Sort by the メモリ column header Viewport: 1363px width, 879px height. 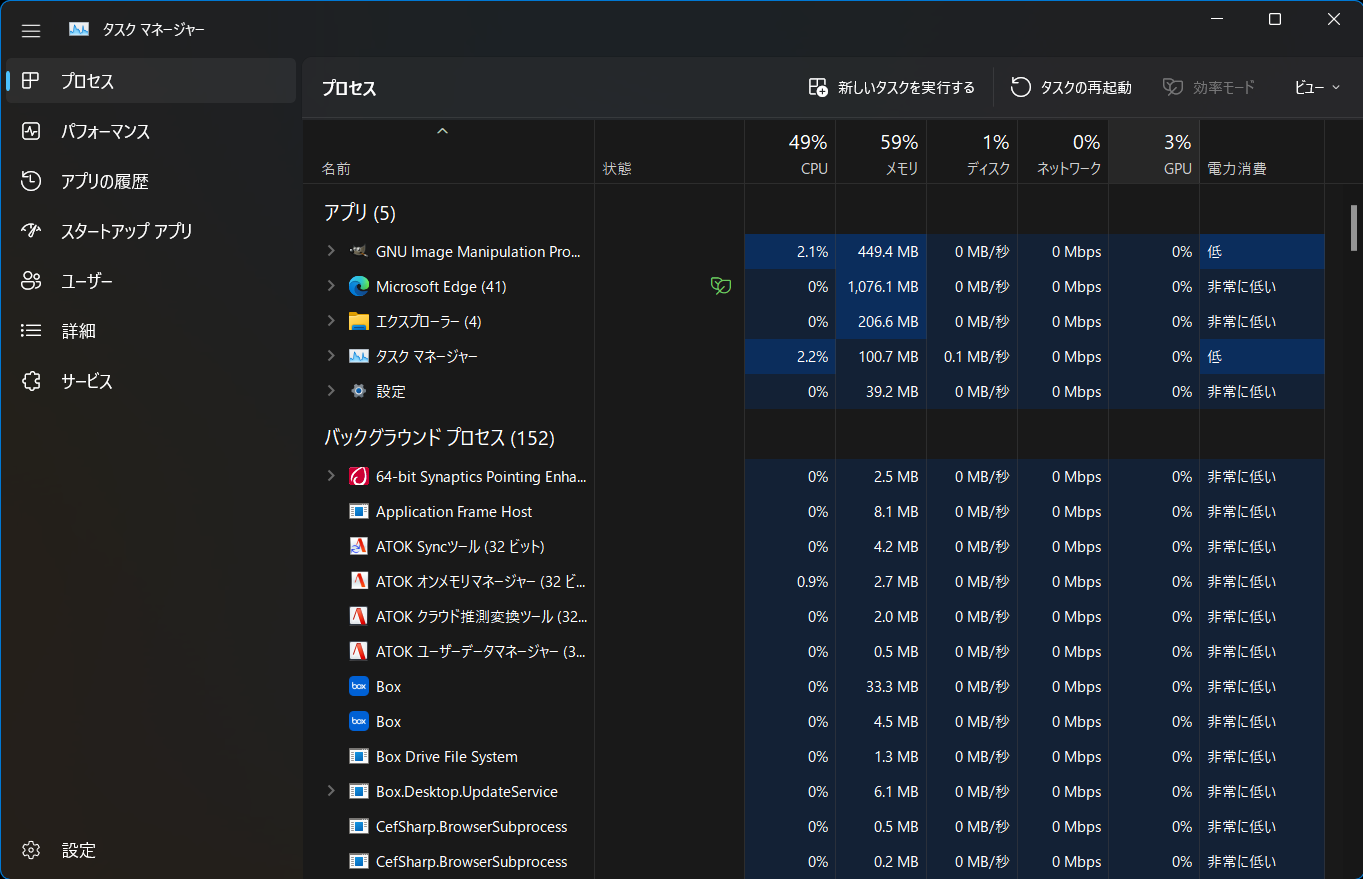[881, 152]
